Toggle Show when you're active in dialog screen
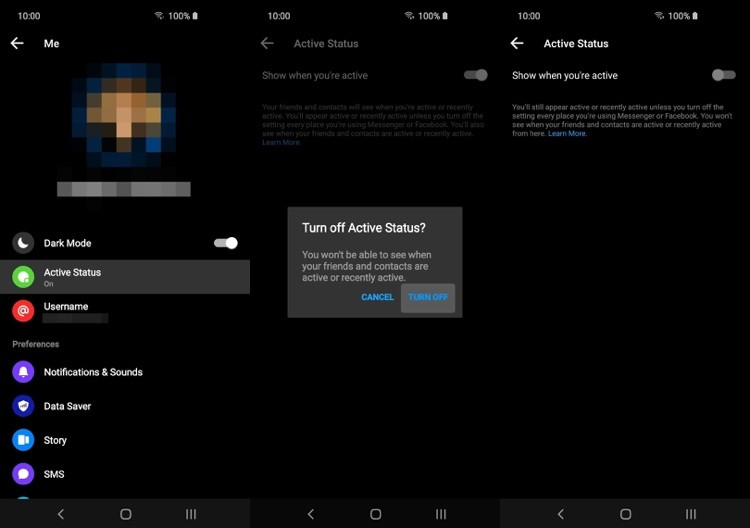The image size is (750, 528). [x=476, y=75]
